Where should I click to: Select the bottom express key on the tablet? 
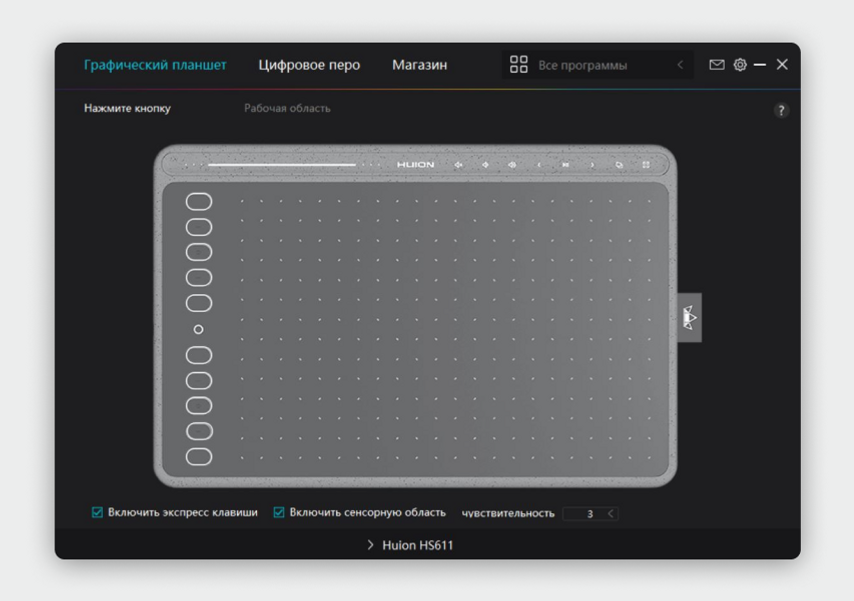click(x=199, y=457)
